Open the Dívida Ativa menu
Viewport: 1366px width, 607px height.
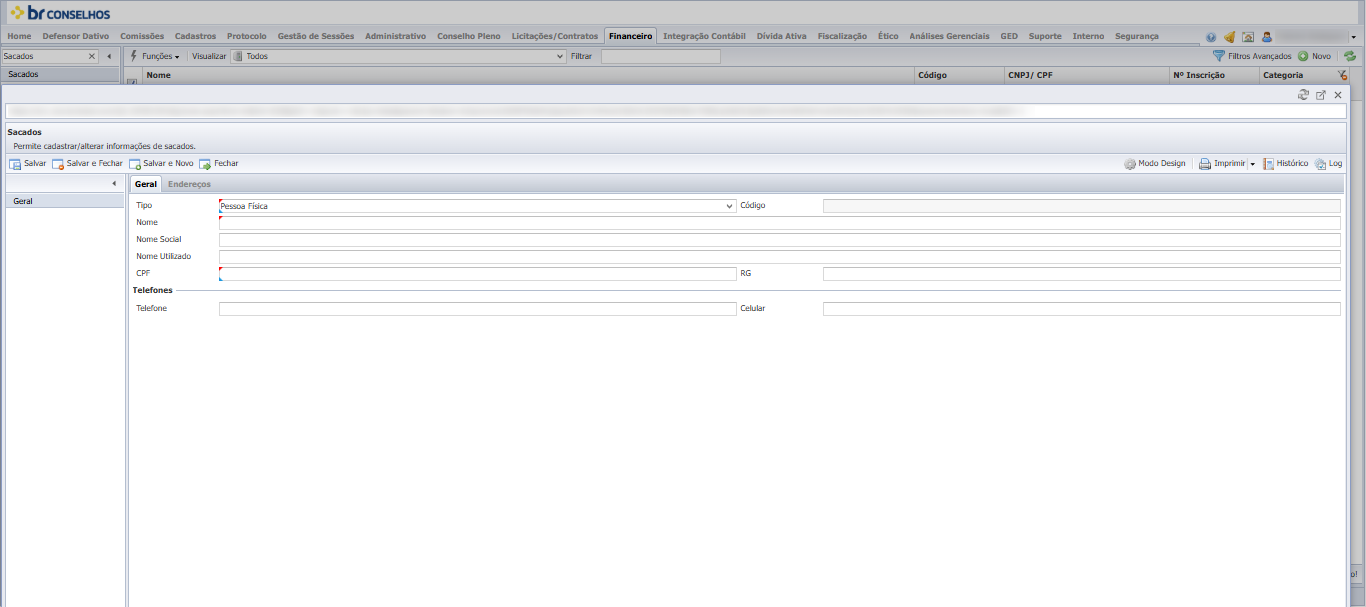pos(782,36)
